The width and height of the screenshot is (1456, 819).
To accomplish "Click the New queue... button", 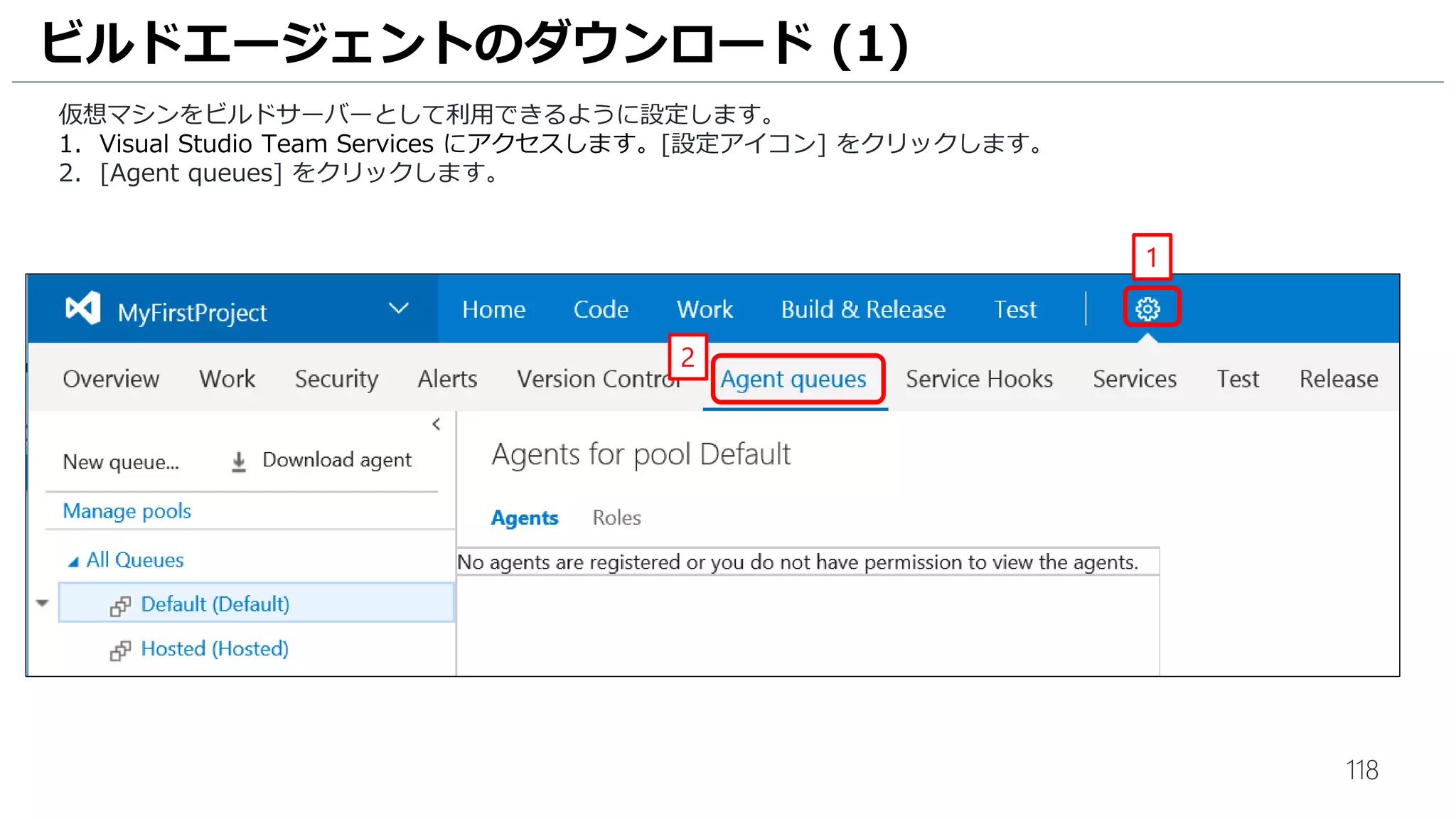I will (121, 462).
